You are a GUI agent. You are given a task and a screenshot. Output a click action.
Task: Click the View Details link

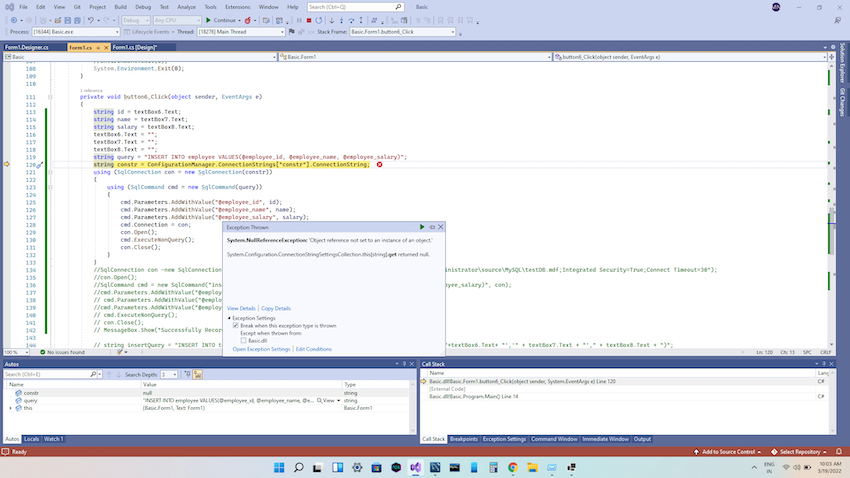(x=241, y=308)
